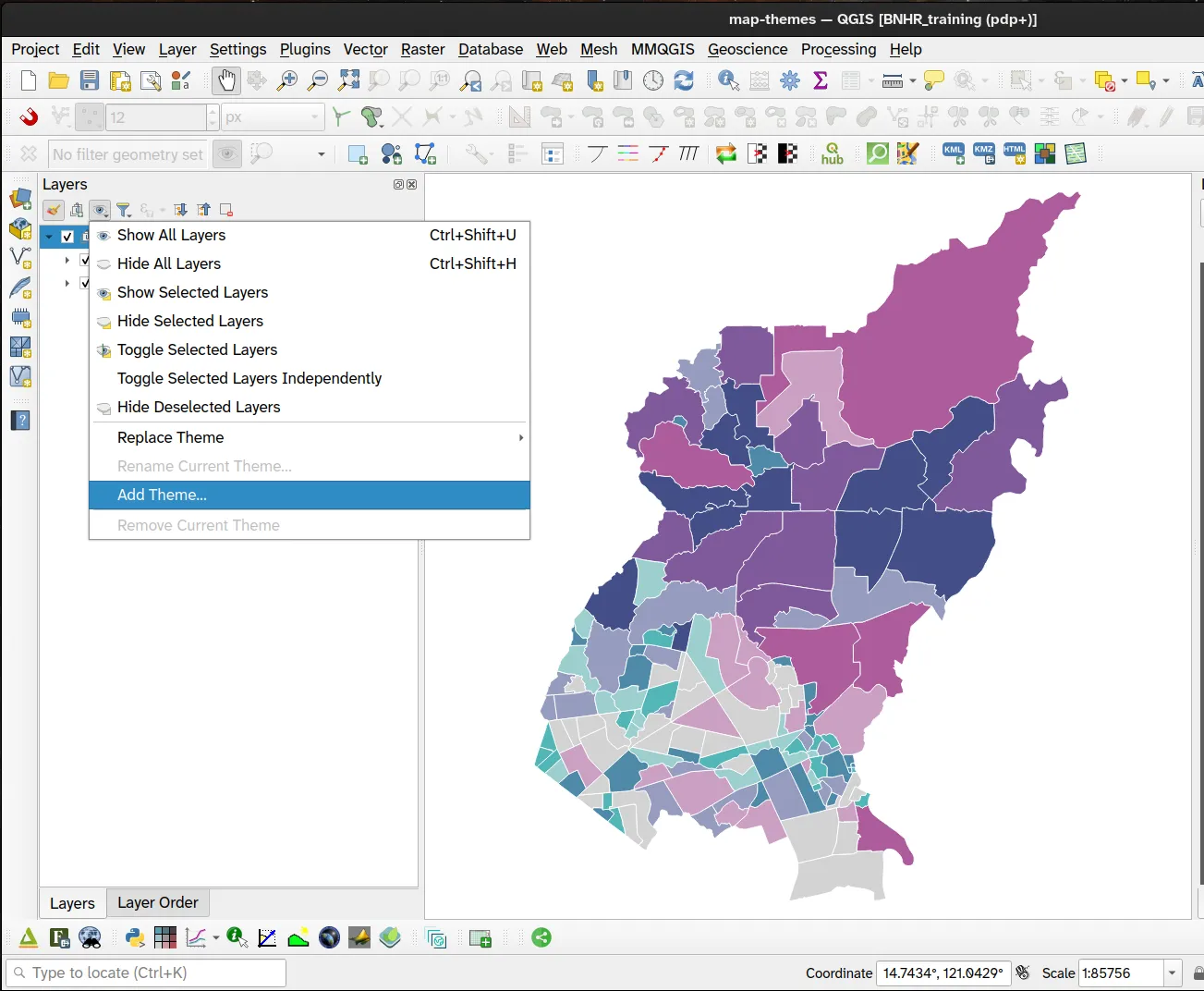Click the Filter Legend funnel icon
This screenshot has height=991, width=1204.
click(123, 211)
